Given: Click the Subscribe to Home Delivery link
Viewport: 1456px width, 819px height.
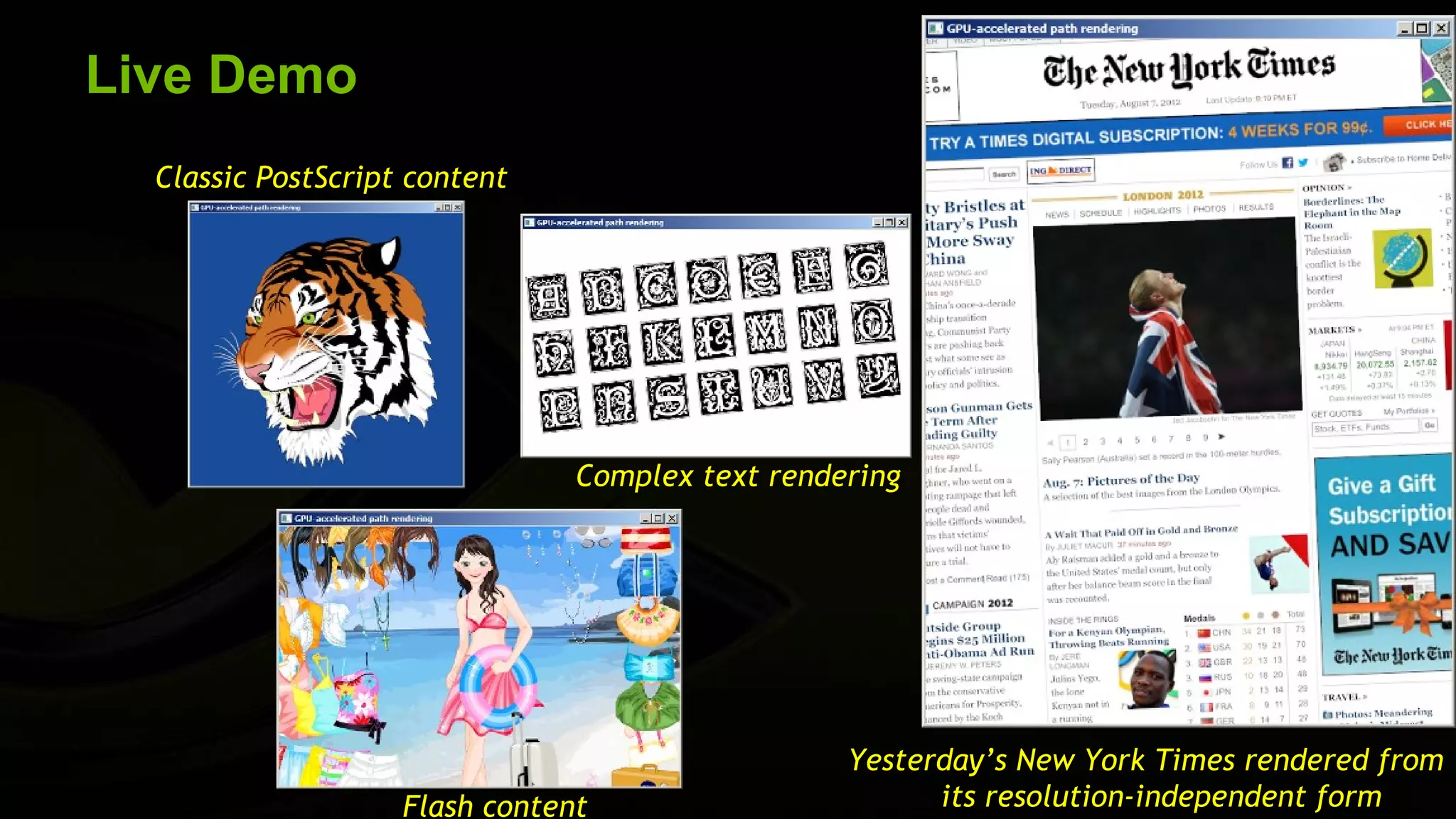Looking at the screenshot, I should [x=1403, y=158].
